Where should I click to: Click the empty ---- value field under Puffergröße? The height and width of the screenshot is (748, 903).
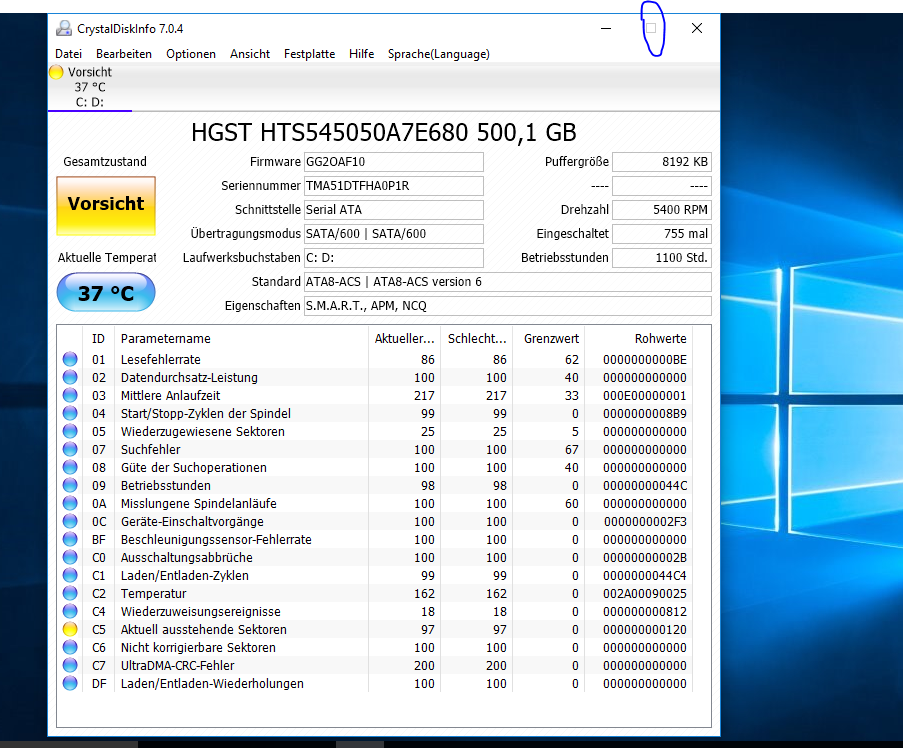(662, 186)
